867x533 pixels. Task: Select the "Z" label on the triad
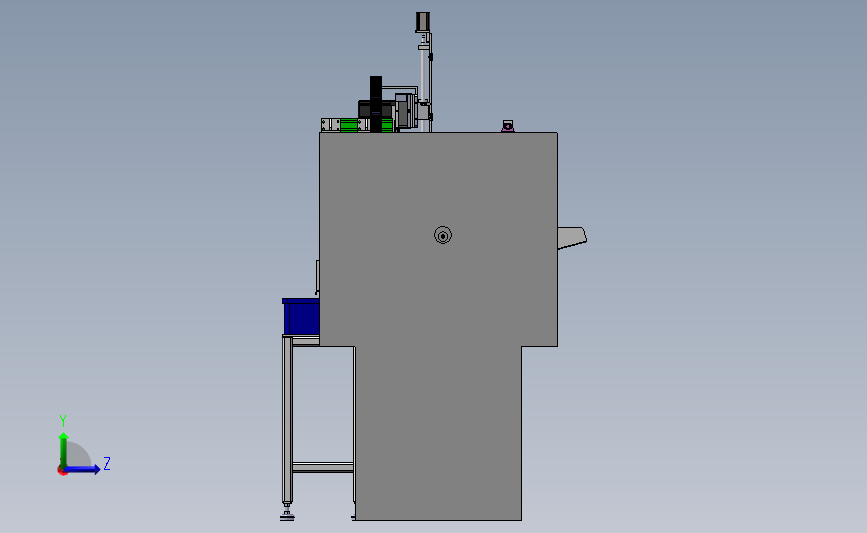[107, 463]
